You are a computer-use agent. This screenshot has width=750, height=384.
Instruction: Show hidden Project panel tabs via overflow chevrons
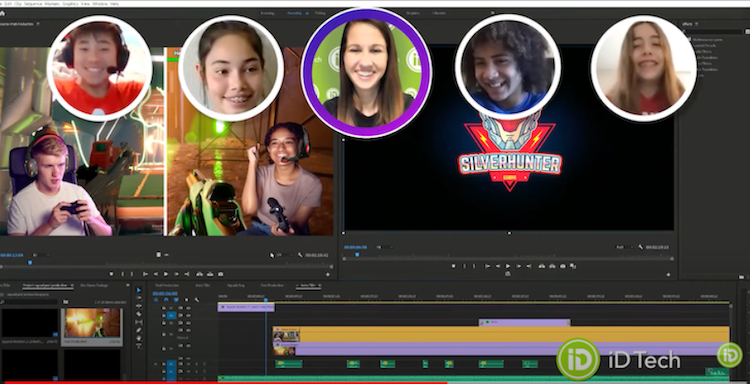tap(128, 285)
